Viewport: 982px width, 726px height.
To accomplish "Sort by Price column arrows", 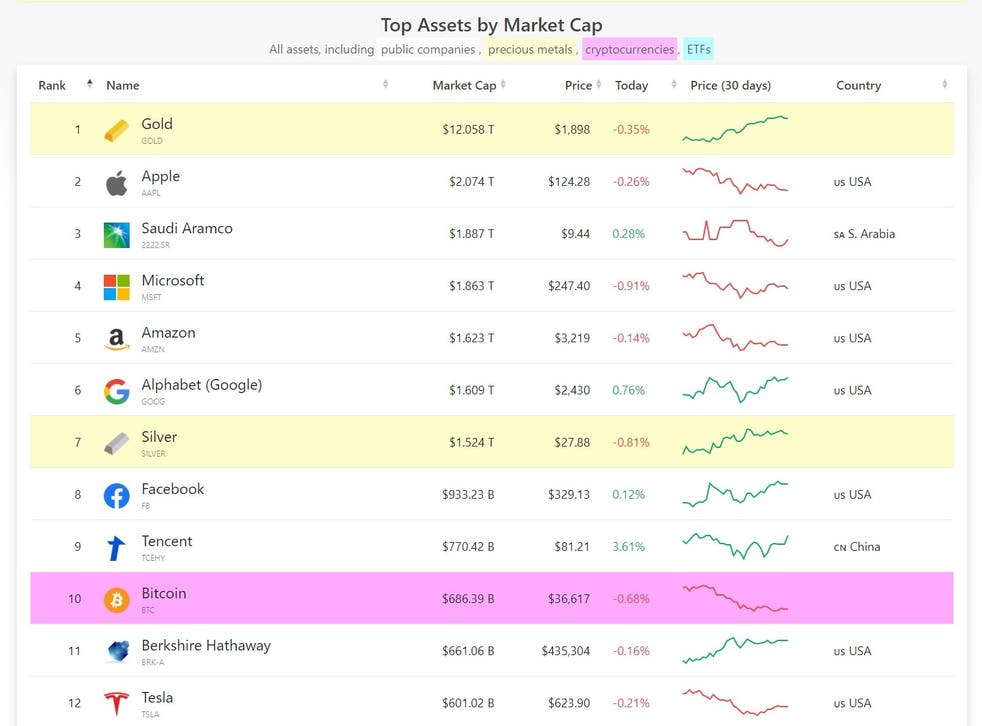I will click(x=599, y=84).
